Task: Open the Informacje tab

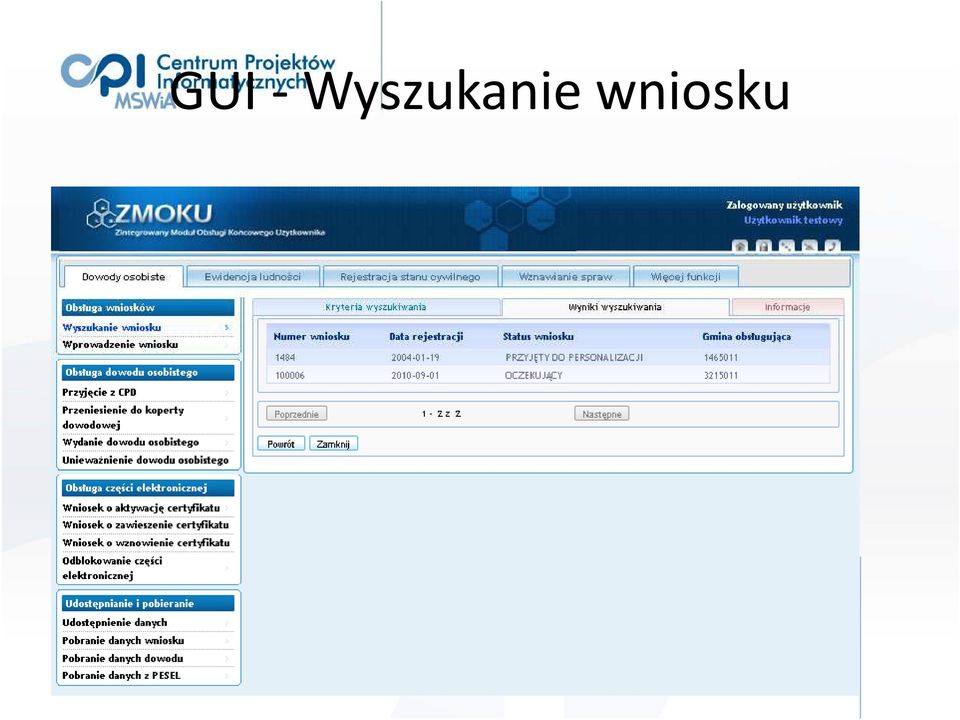Action: (x=787, y=307)
